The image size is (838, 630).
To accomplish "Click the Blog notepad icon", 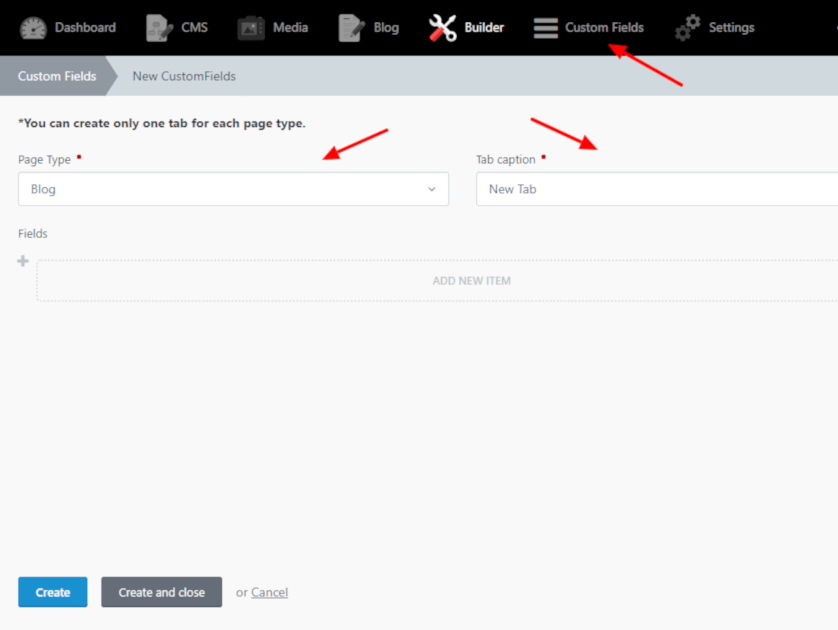I will [x=352, y=28].
